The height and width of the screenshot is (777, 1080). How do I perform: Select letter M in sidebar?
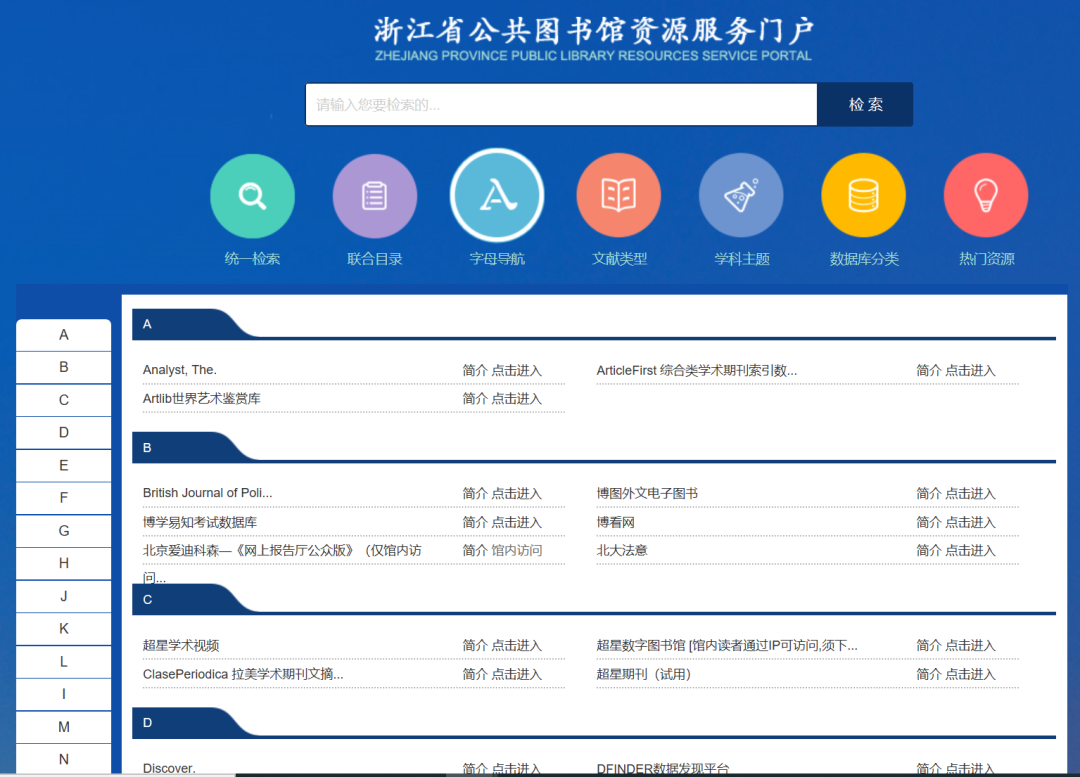pyautogui.click(x=63, y=727)
